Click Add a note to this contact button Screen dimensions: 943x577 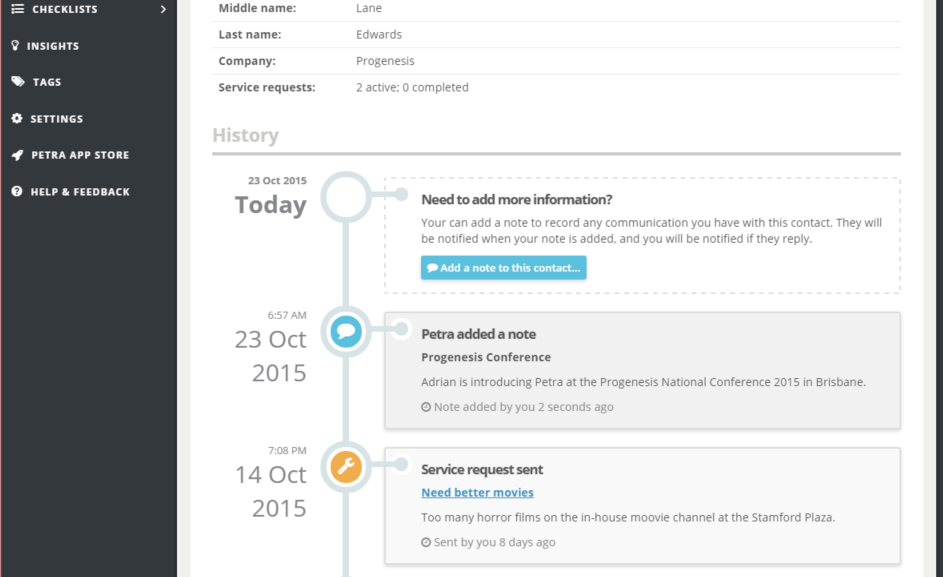503,268
